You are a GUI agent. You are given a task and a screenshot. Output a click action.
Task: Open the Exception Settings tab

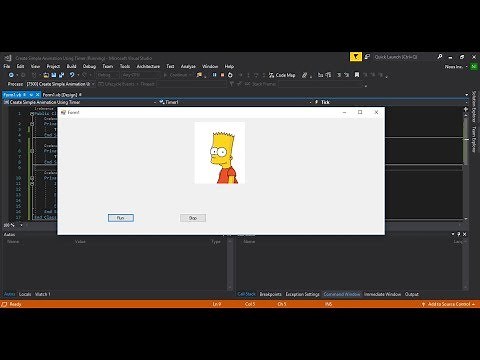(x=302, y=294)
